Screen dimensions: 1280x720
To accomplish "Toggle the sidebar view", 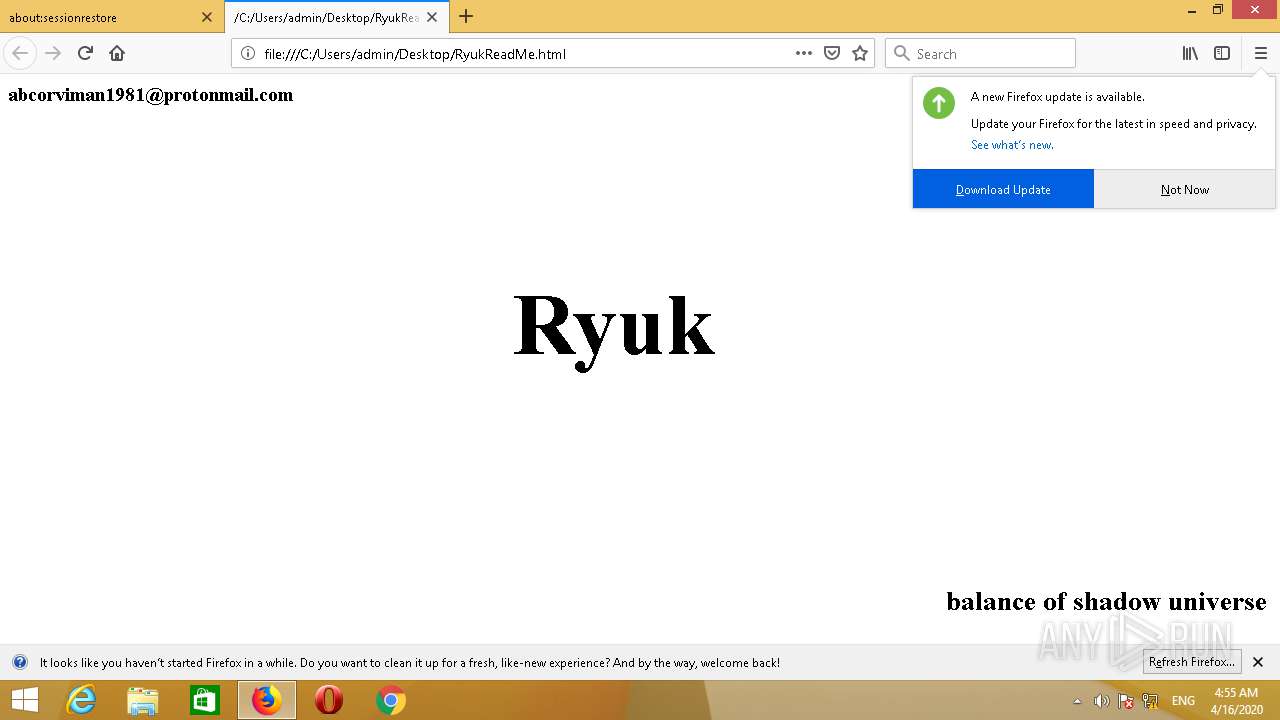I will tap(1222, 53).
